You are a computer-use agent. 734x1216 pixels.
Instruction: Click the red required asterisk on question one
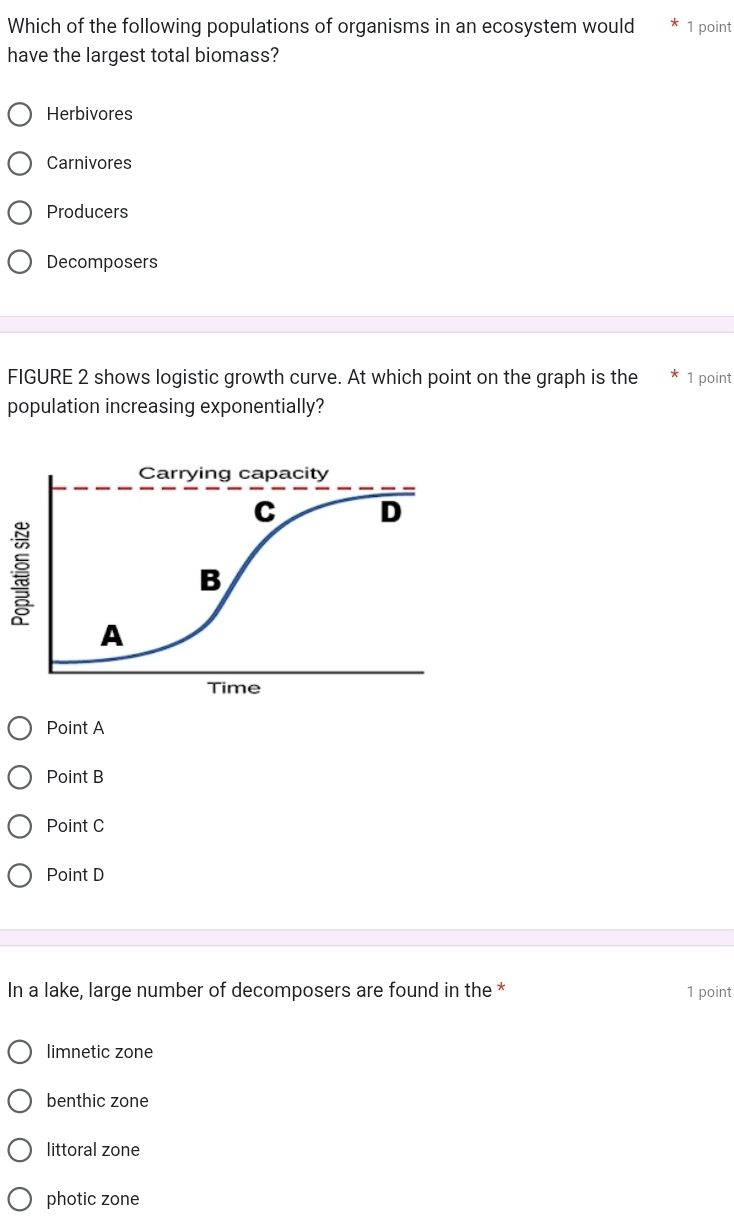tap(674, 25)
